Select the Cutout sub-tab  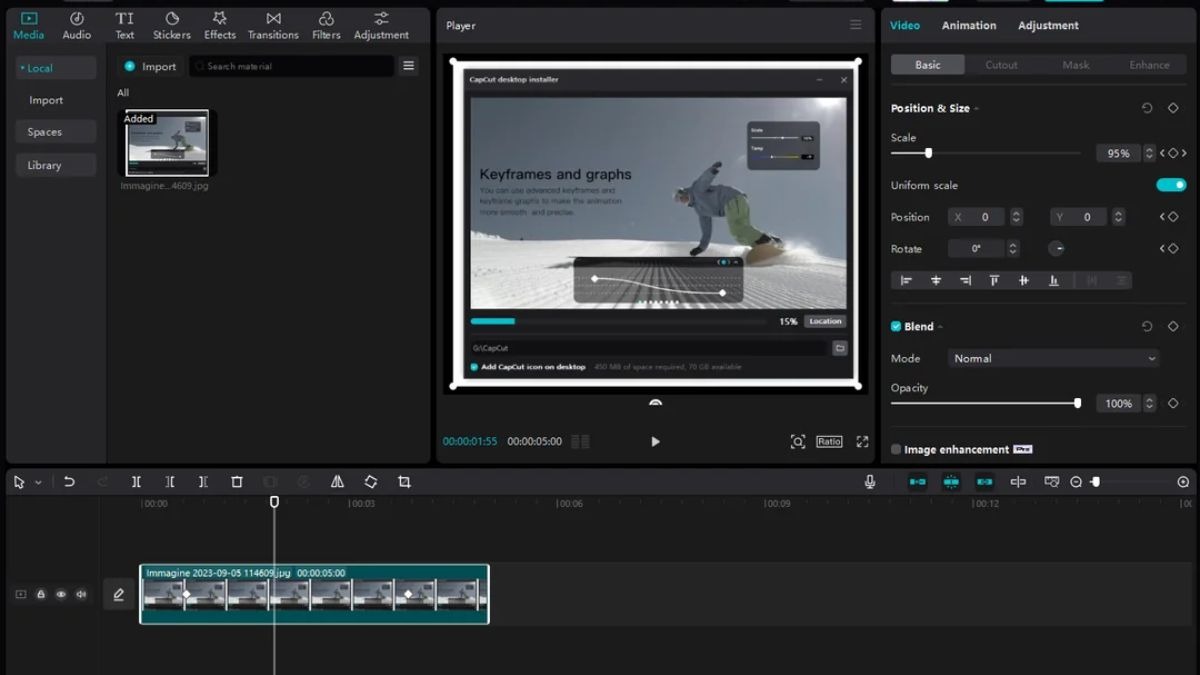[1001, 65]
